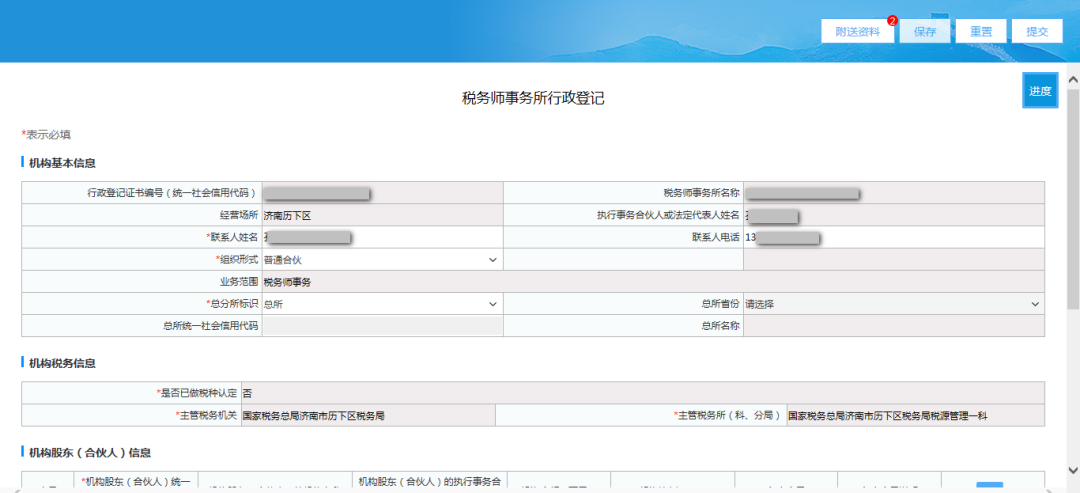Viewport: 1080px width, 493px height.
Task: Submit the registration with 提交
Action: pos(1037,31)
